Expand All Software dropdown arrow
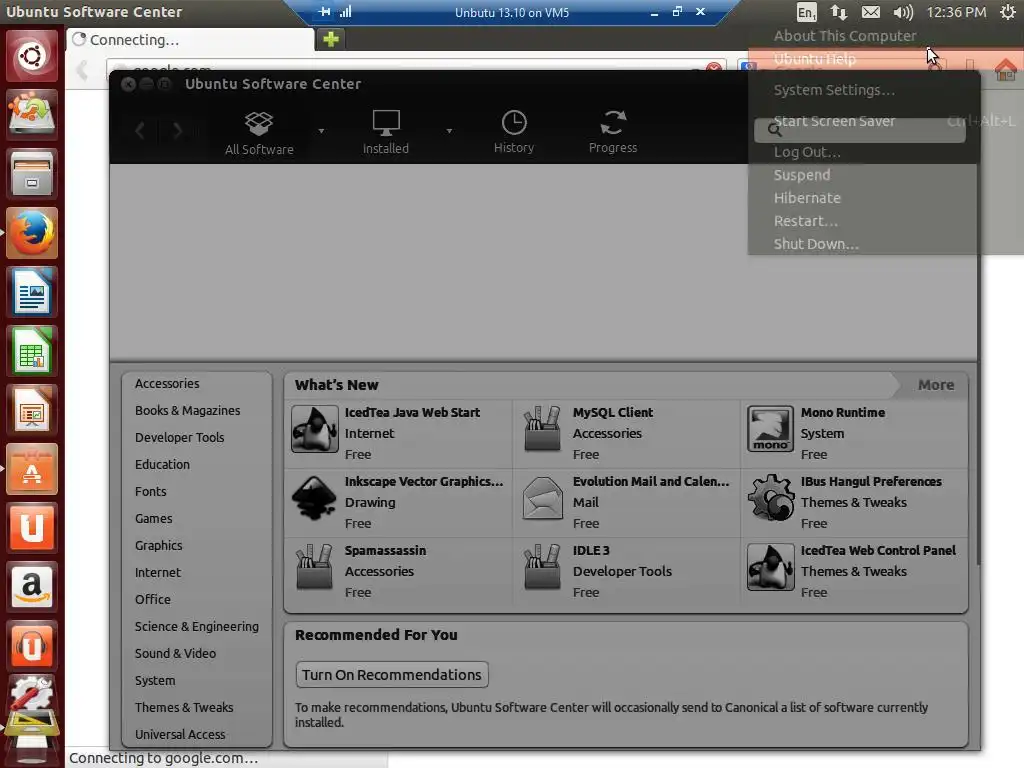1024x768 pixels. 321,131
